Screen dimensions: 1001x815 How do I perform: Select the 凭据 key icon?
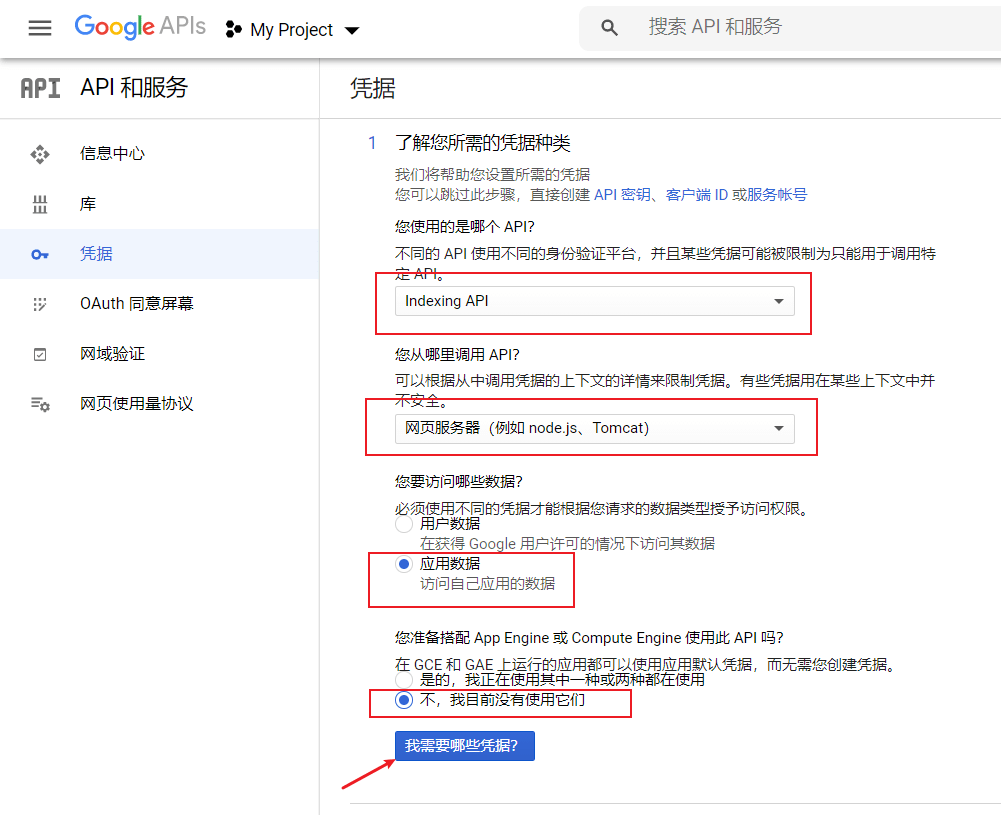(40, 253)
